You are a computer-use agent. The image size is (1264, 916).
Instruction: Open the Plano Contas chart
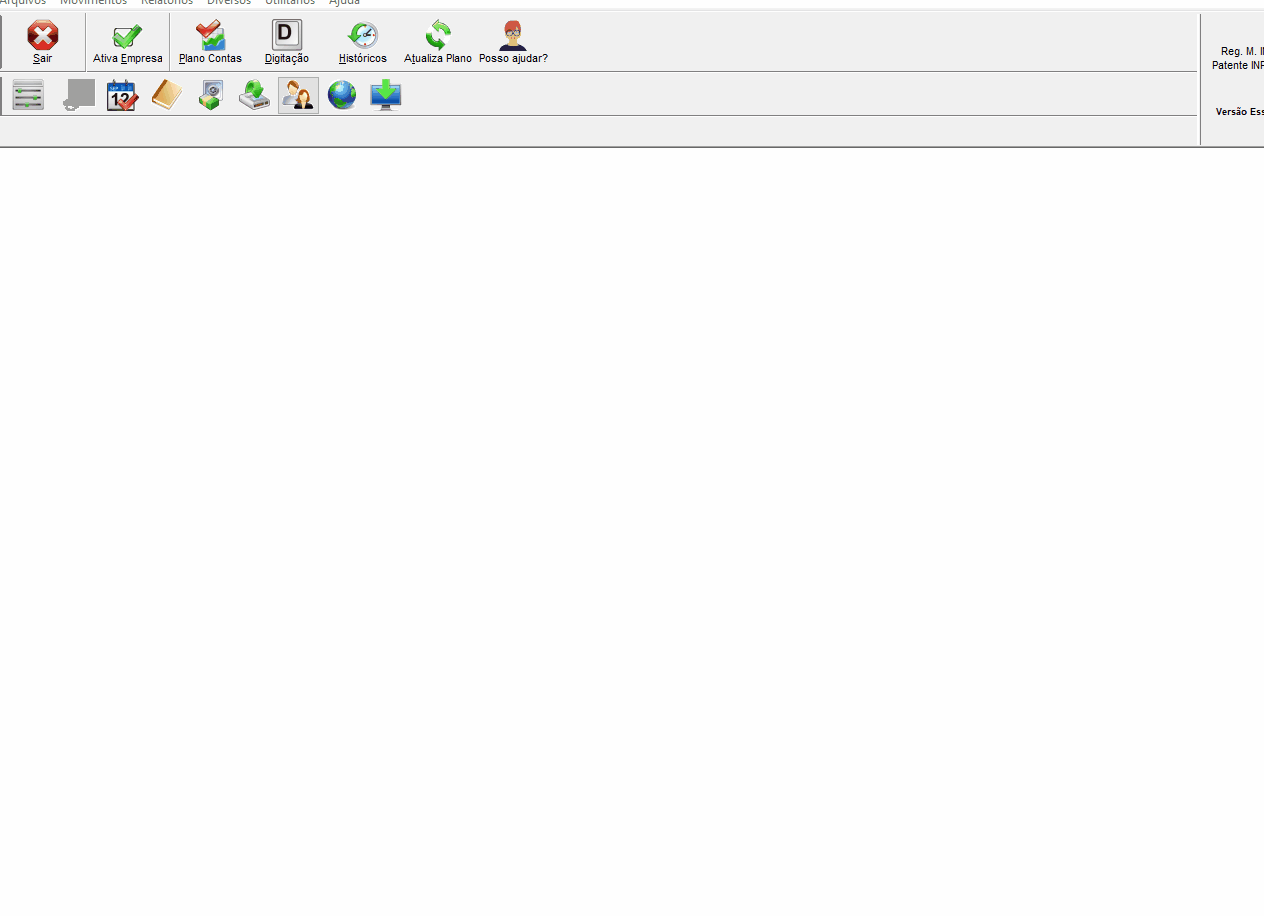(x=210, y=42)
